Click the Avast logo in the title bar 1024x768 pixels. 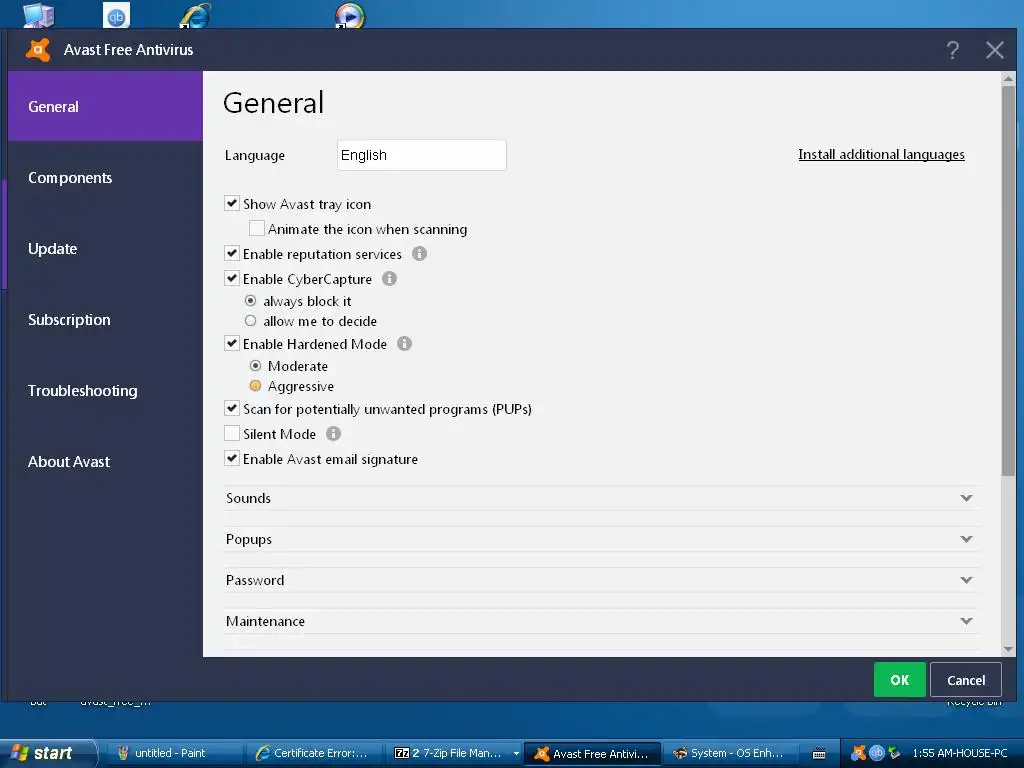[38, 50]
